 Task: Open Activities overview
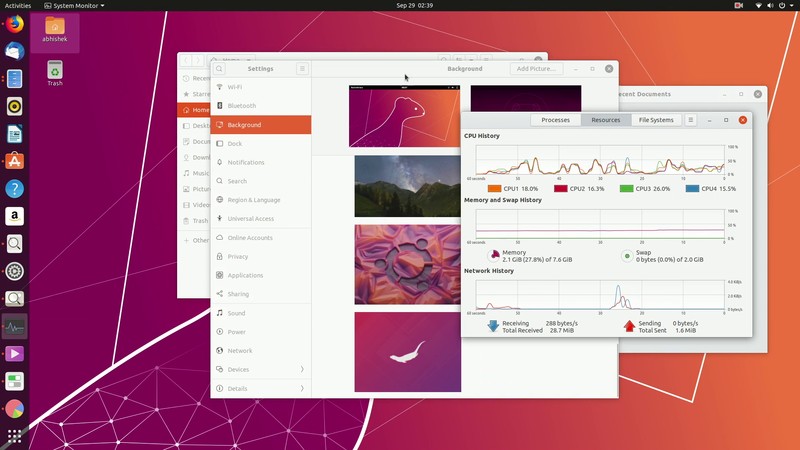coord(18,6)
